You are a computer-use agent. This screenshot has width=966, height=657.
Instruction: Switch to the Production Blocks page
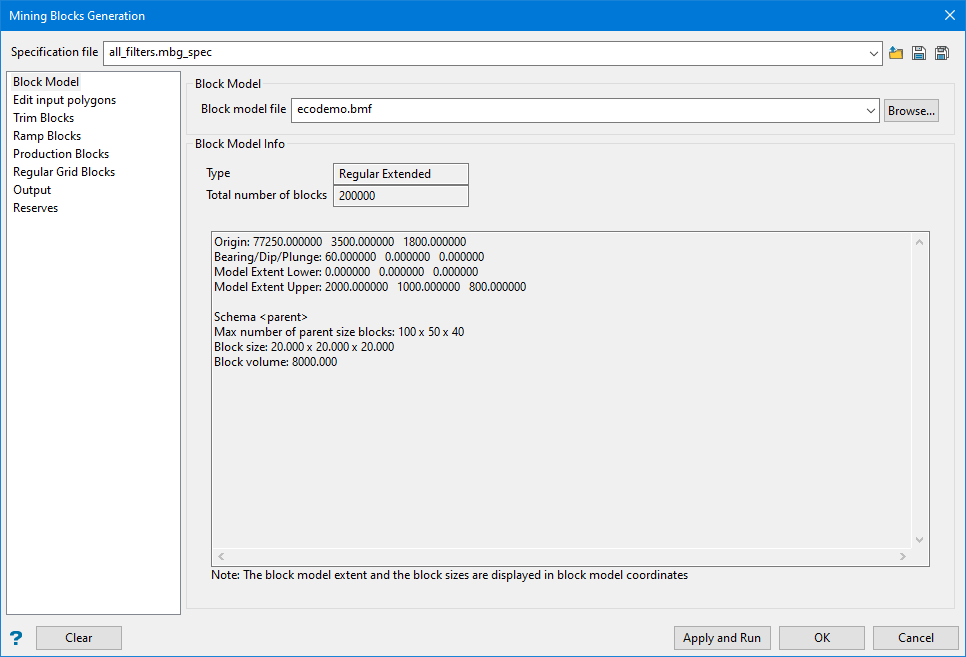coord(61,153)
